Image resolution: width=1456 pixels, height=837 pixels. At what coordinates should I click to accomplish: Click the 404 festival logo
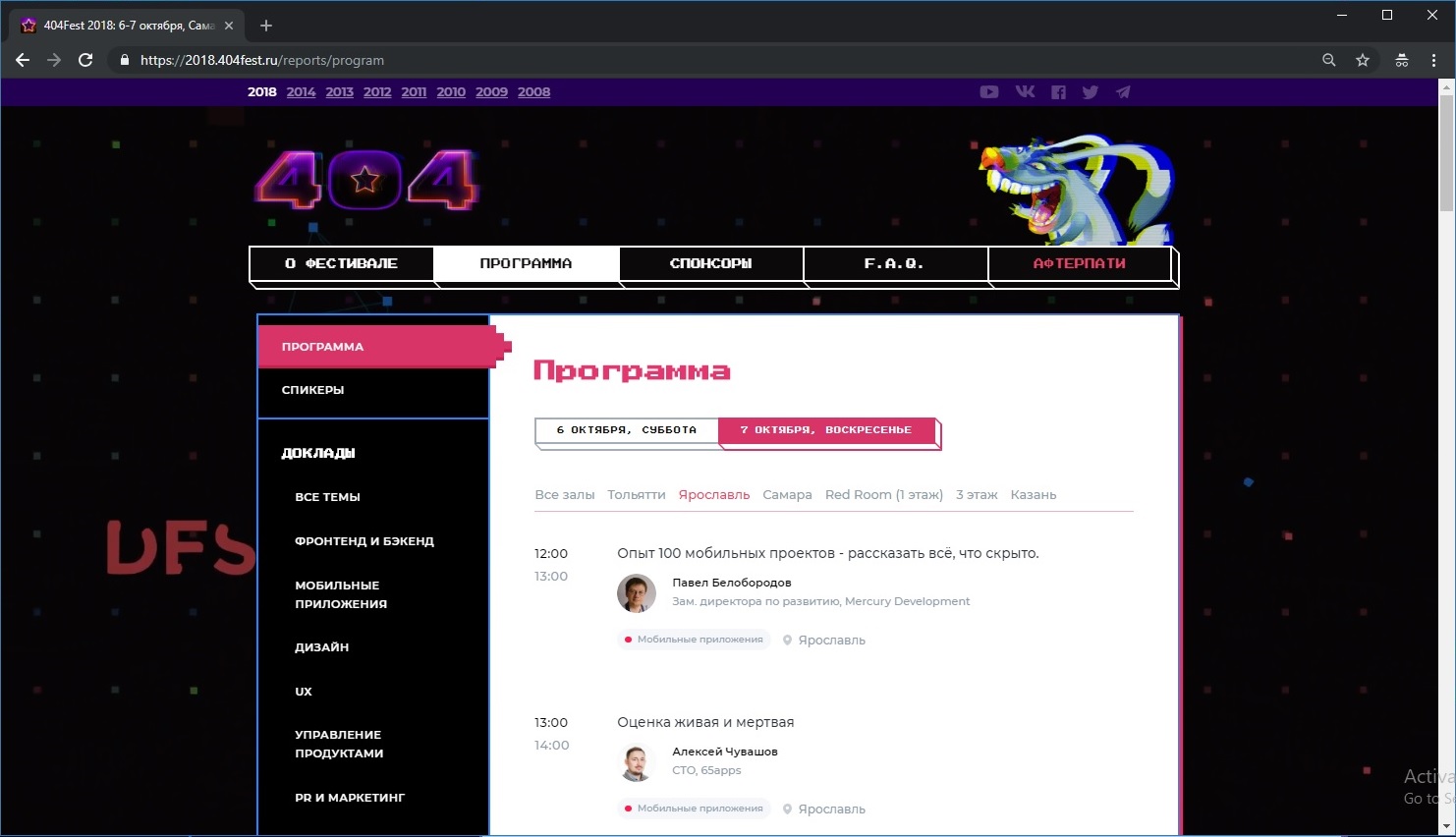tap(365, 181)
